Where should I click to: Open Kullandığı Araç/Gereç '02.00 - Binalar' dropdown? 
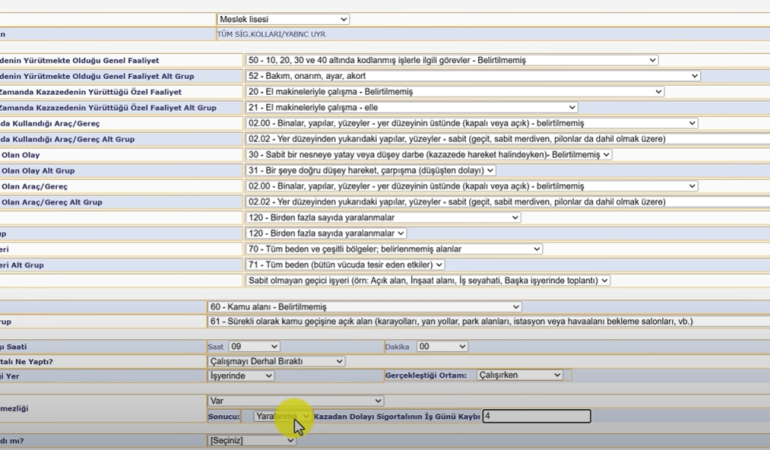471,123
